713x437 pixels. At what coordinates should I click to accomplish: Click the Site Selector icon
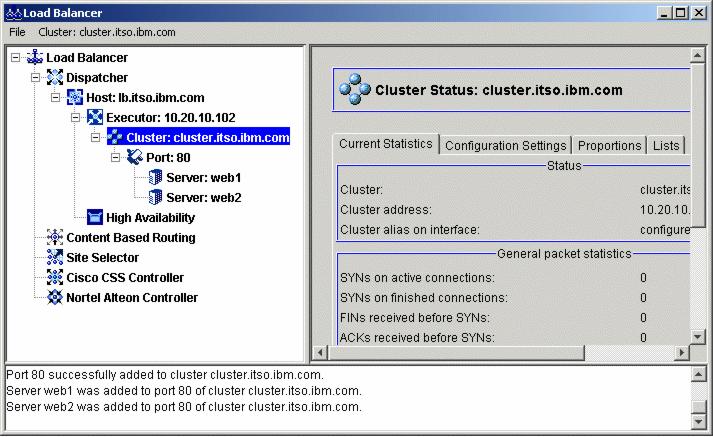[55, 257]
